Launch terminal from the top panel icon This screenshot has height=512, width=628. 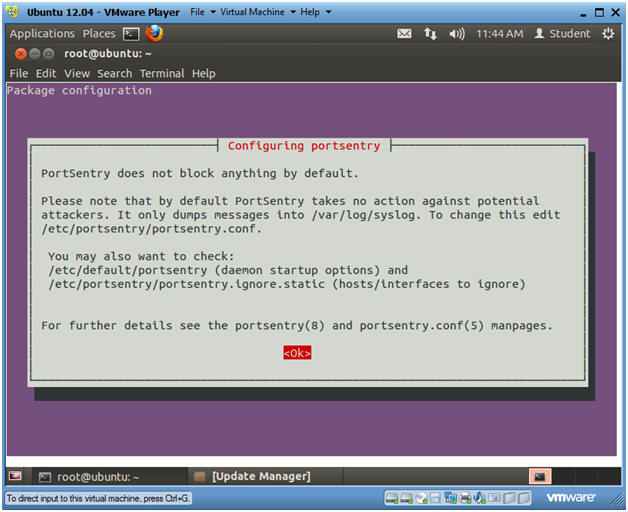[x=131, y=34]
